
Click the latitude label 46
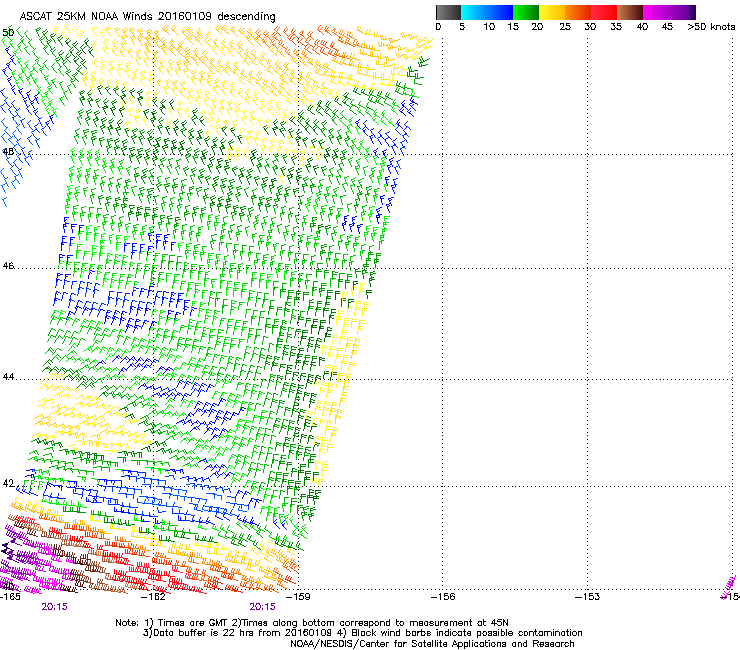(x=8, y=266)
